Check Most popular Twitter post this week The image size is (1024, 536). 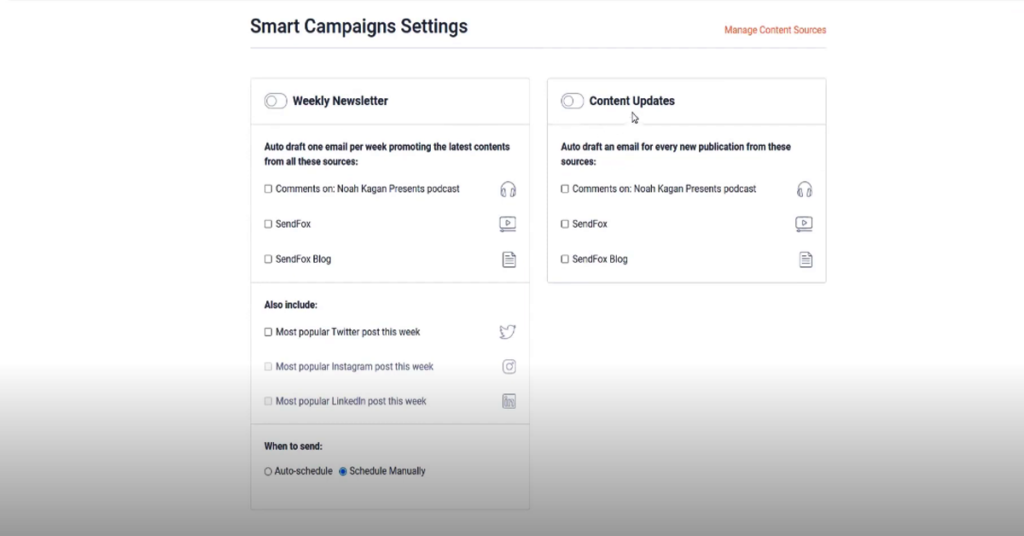pyautogui.click(x=268, y=332)
